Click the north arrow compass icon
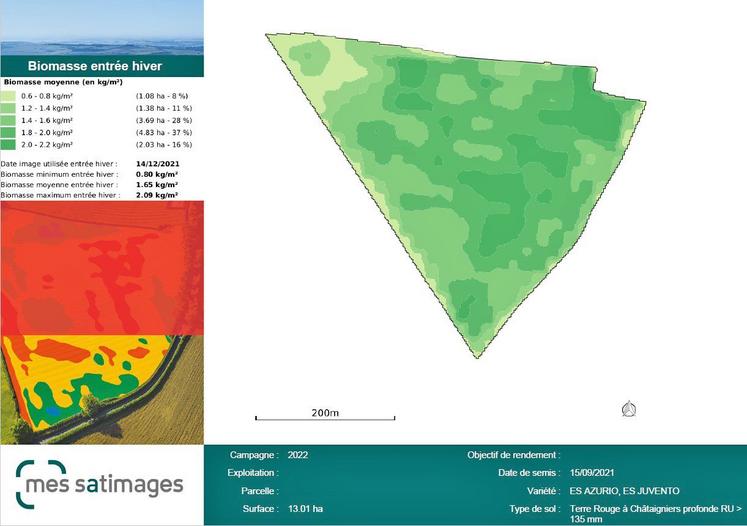The image size is (747, 526). coord(629,408)
